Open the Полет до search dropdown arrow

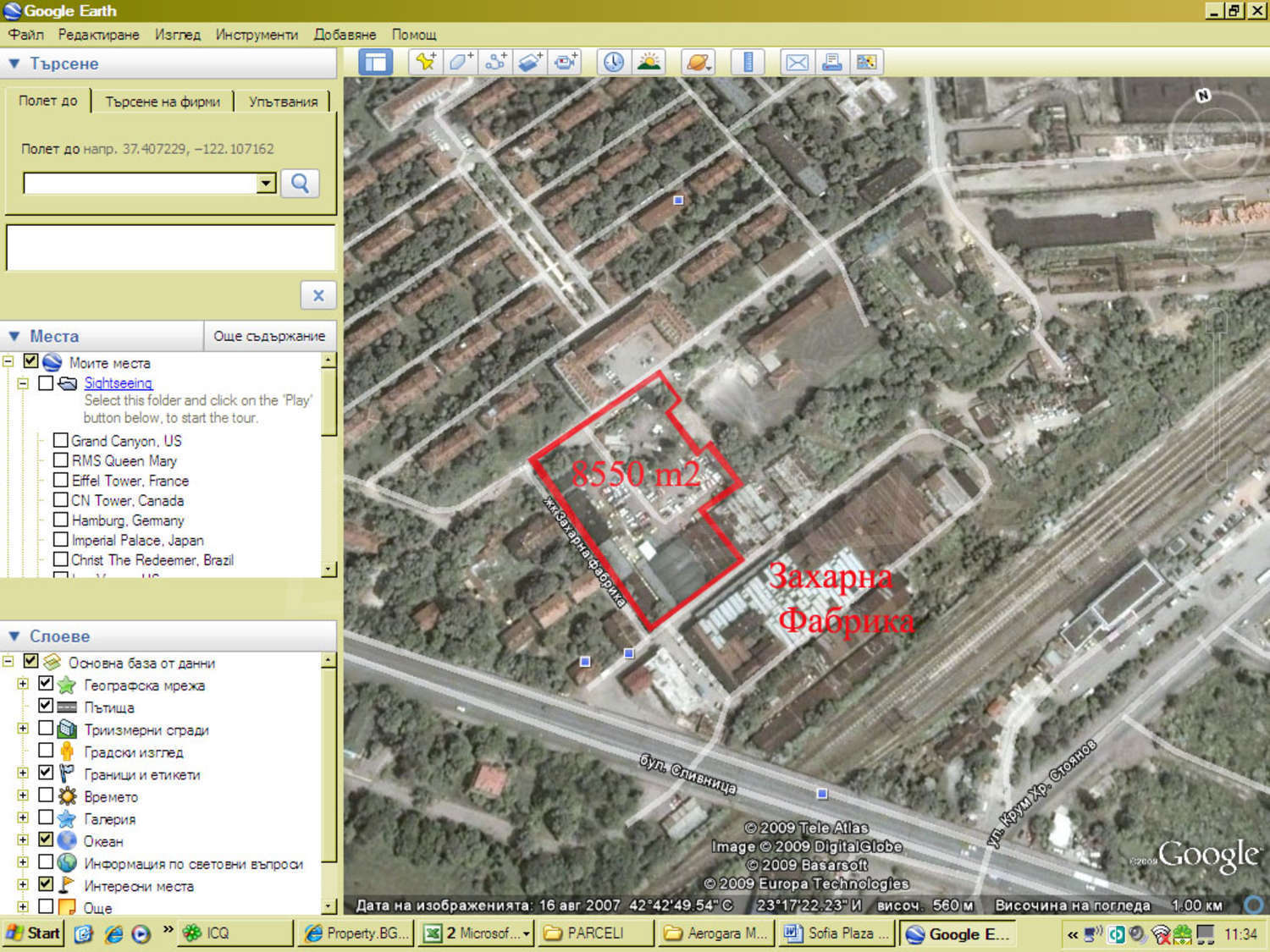click(266, 183)
